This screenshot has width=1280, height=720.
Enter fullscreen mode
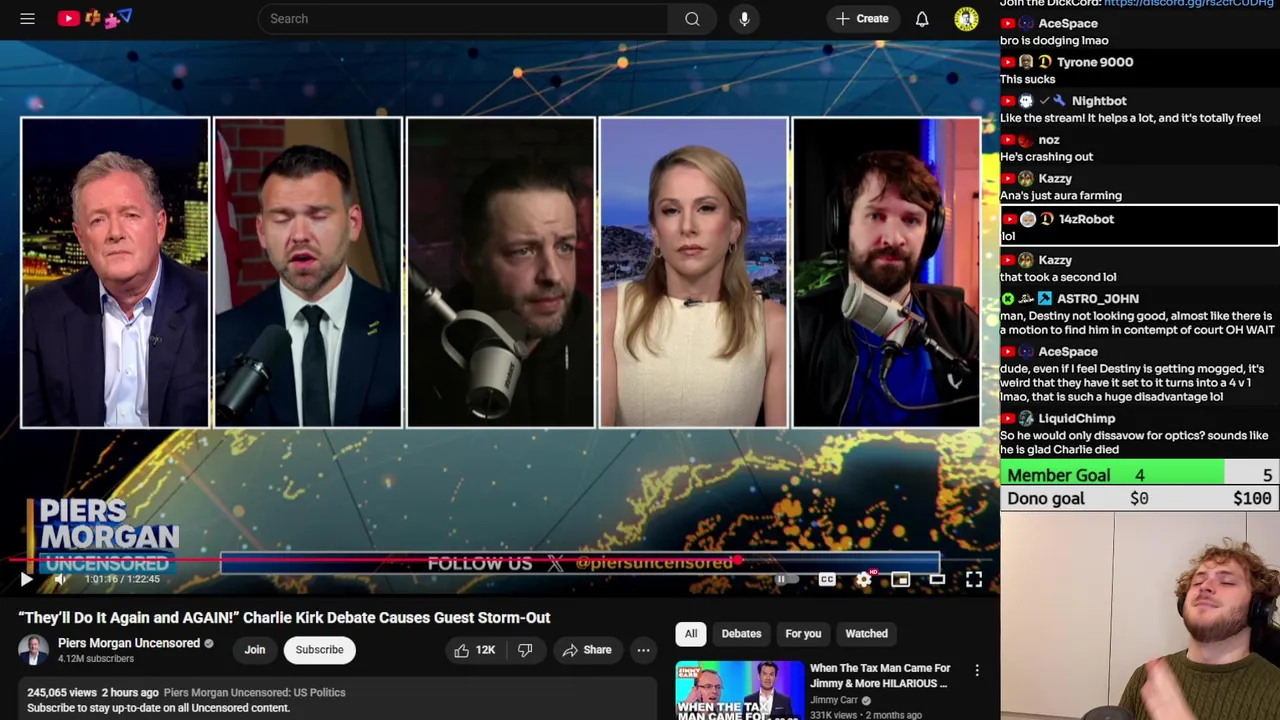pyautogui.click(x=974, y=579)
